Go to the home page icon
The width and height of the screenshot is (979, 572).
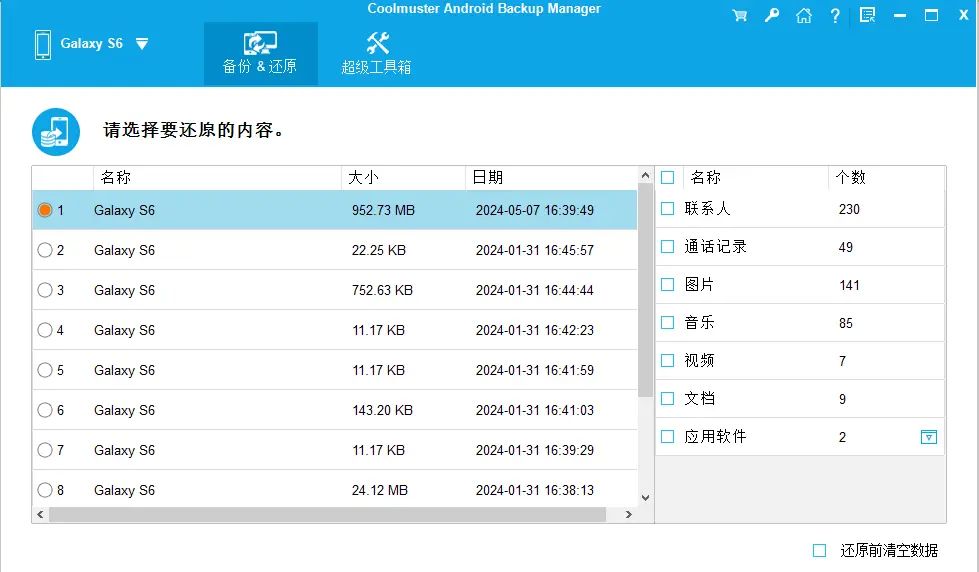[x=803, y=15]
